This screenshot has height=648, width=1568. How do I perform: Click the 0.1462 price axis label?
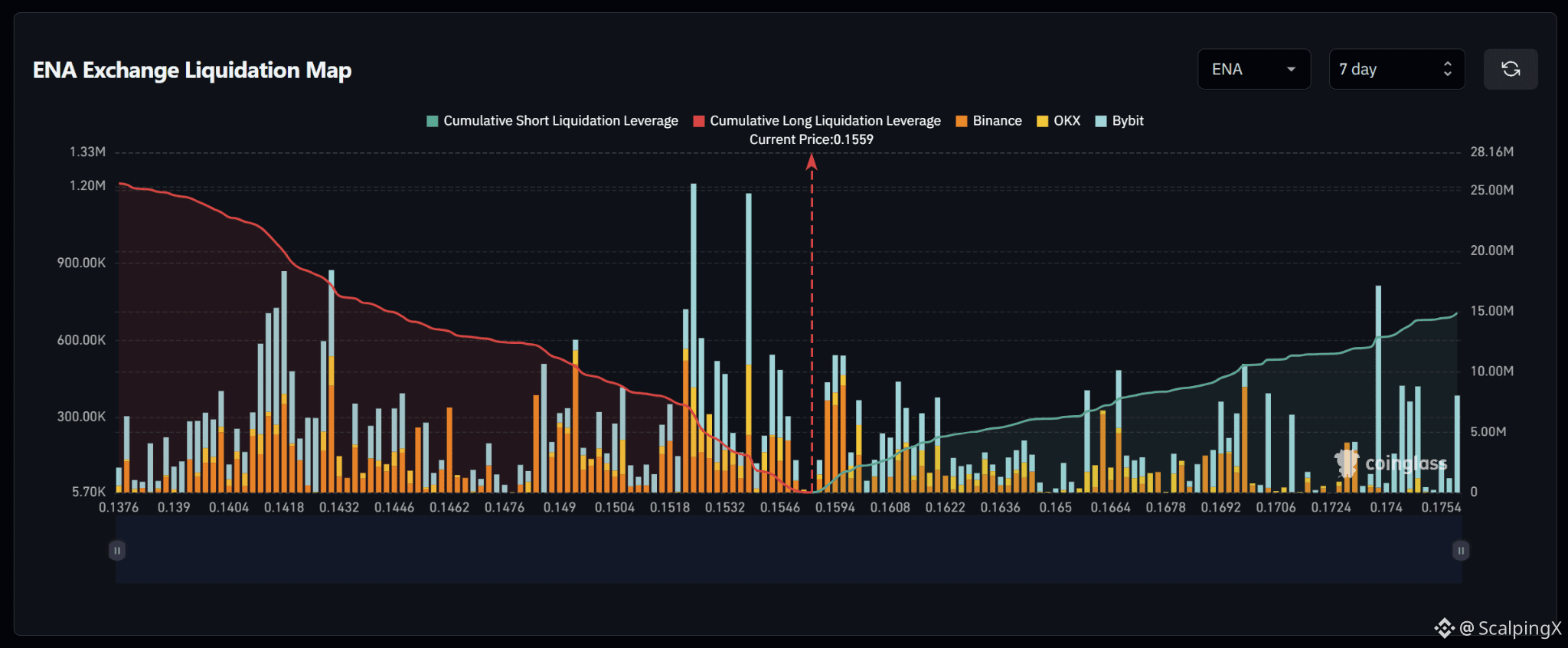click(449, 507)
